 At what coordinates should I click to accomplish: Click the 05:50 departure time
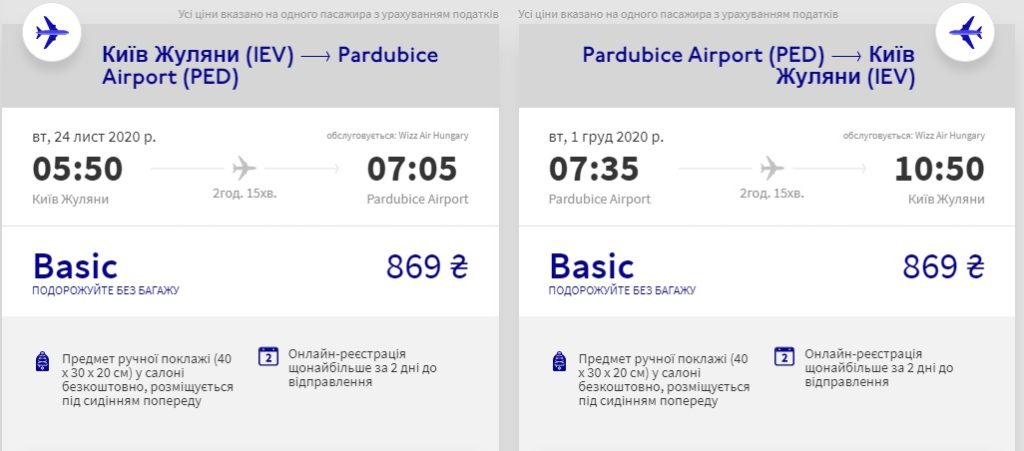click(78, 169)
